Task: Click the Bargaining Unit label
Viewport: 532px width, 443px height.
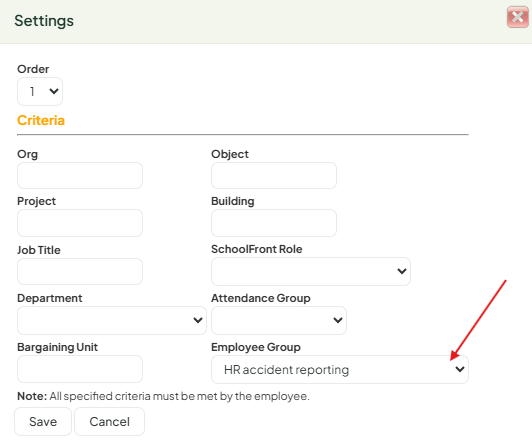Action: click(58, 347)
